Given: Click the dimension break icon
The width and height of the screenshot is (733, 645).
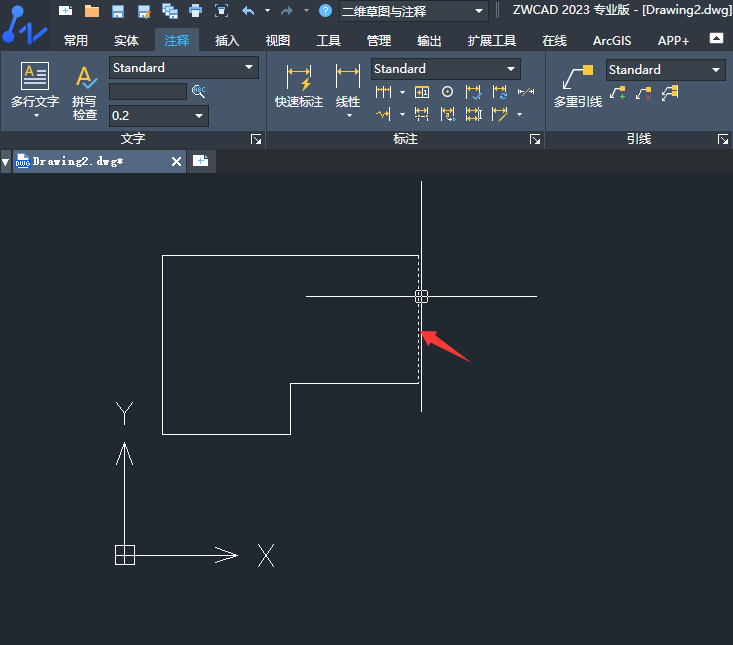Looking at the screenshot, I should pyautogui.click(x=422, y=114).
